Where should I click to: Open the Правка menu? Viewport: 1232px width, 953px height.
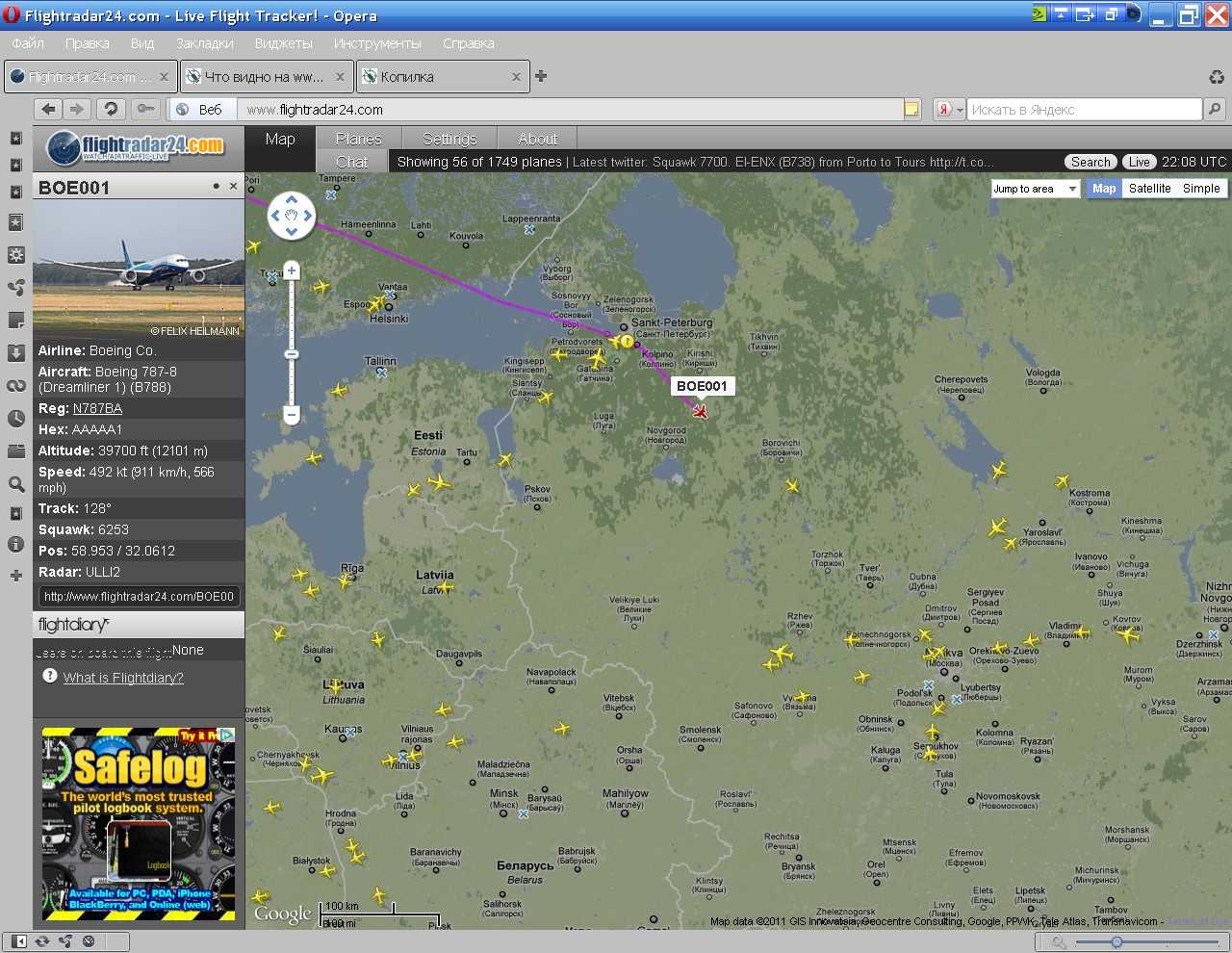click(x=87, y=43)
